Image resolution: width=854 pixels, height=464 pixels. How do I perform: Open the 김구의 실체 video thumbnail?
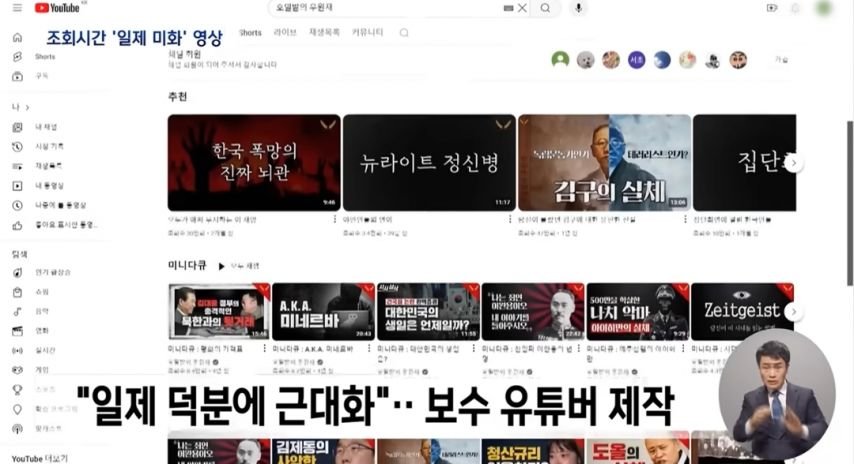604,162
